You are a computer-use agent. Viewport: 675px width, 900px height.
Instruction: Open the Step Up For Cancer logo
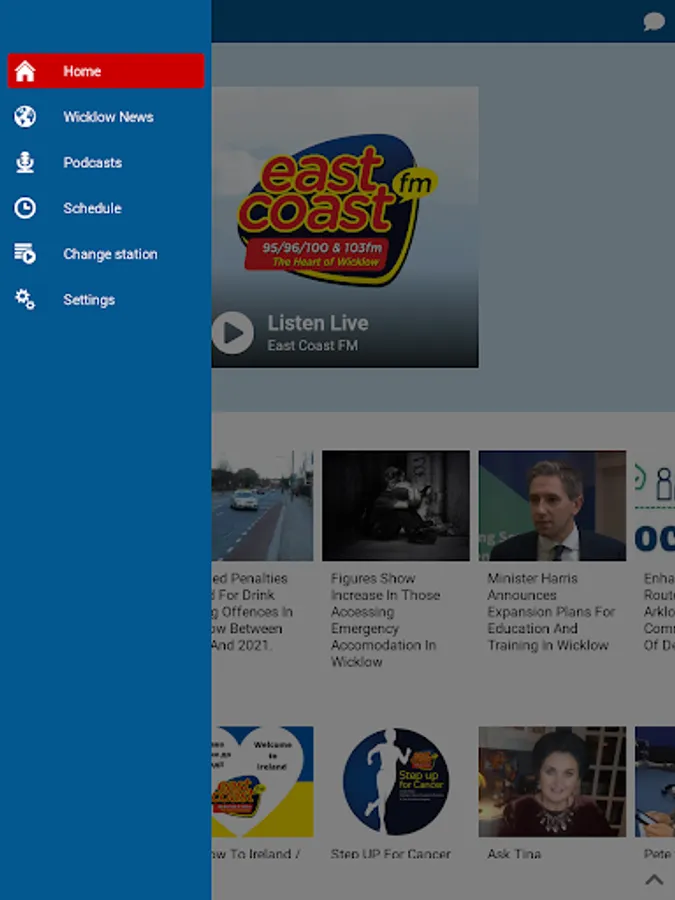coord(395,782)
